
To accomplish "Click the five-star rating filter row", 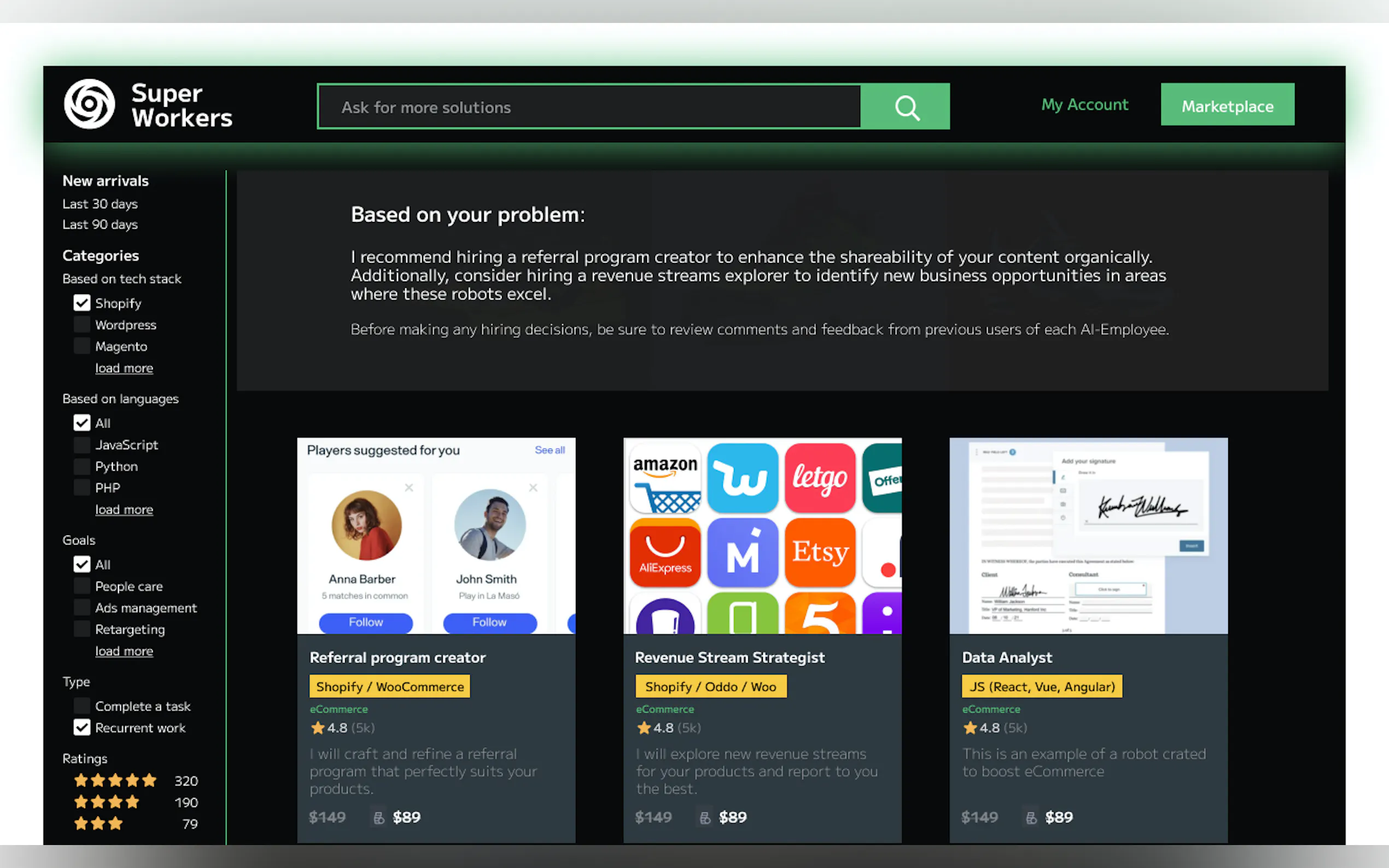I will [135, 780].
